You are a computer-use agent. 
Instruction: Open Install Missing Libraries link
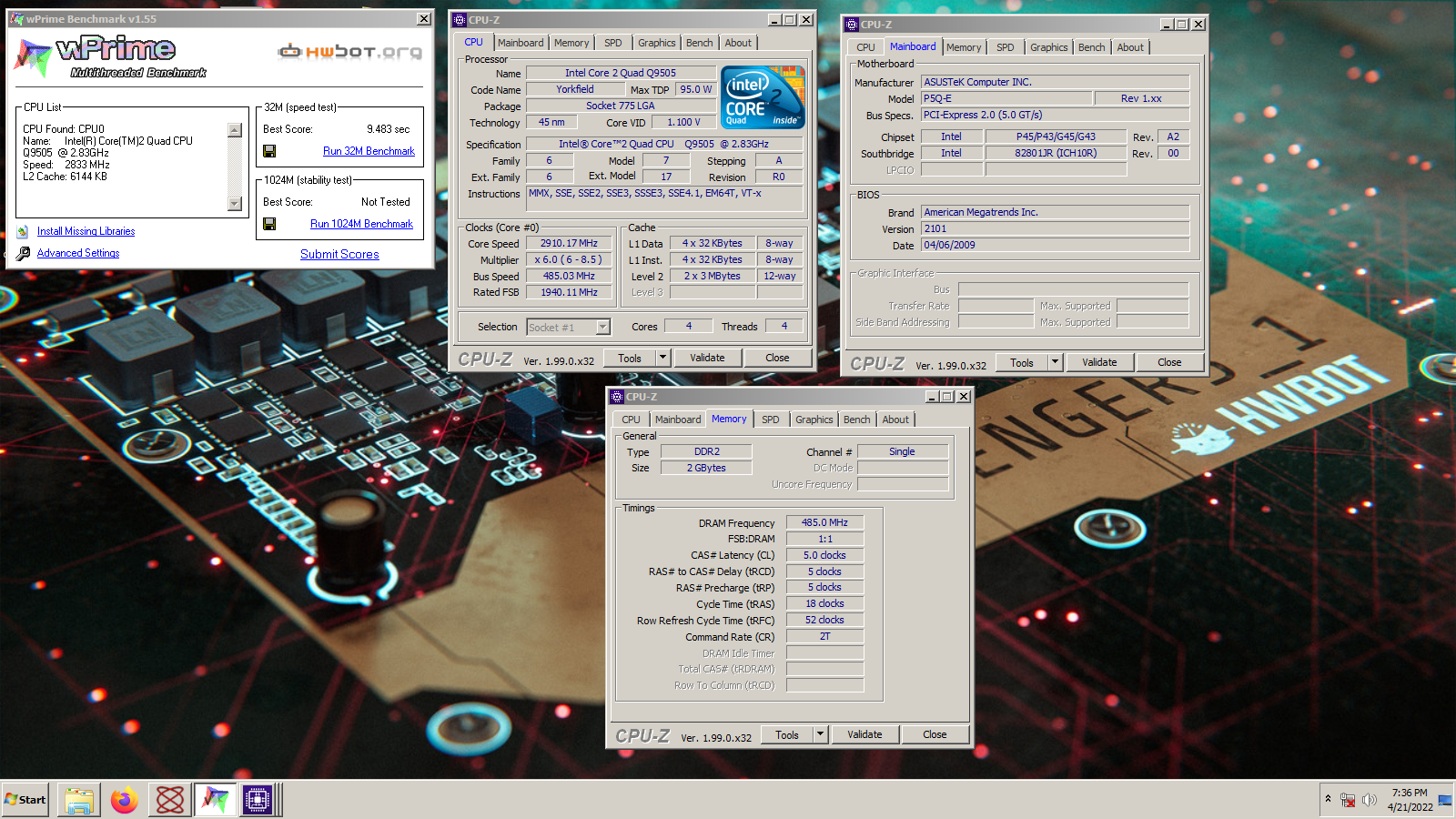pyautogui.click(x=86, y=232)
